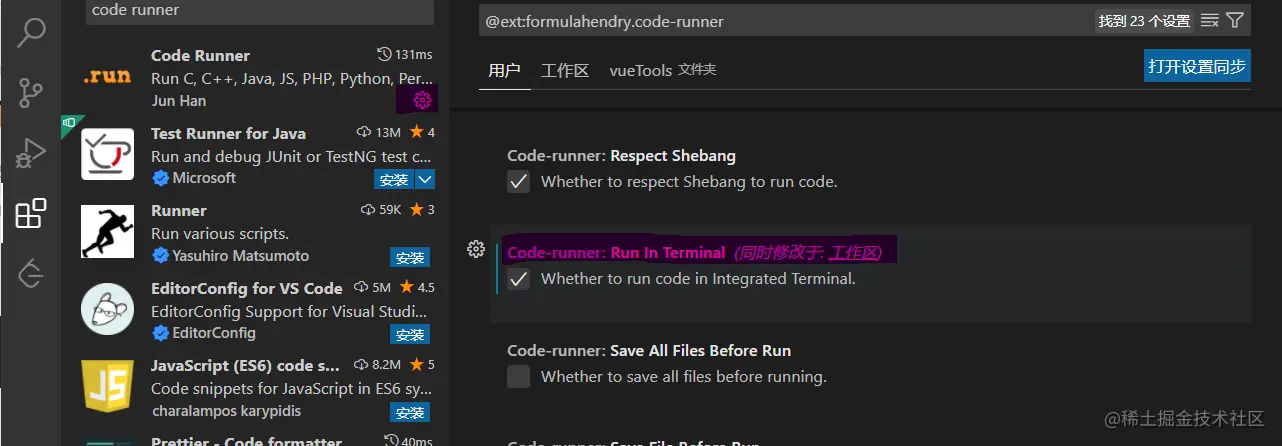The image size is (1282, 446).
Task: Select the Runner extension title
Action: point(178,210)
